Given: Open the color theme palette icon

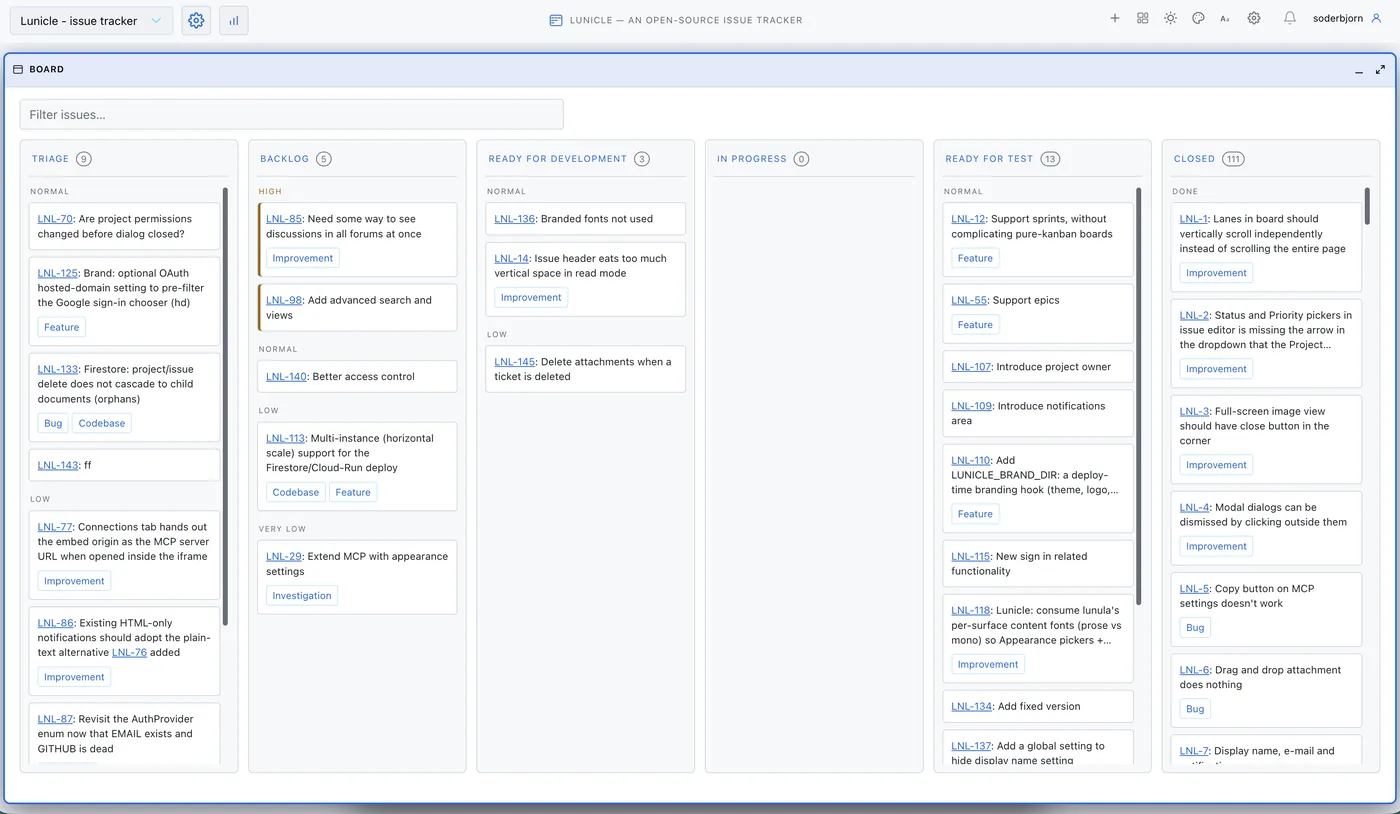Looking at the screenshot, I should tap(1198, 18).
